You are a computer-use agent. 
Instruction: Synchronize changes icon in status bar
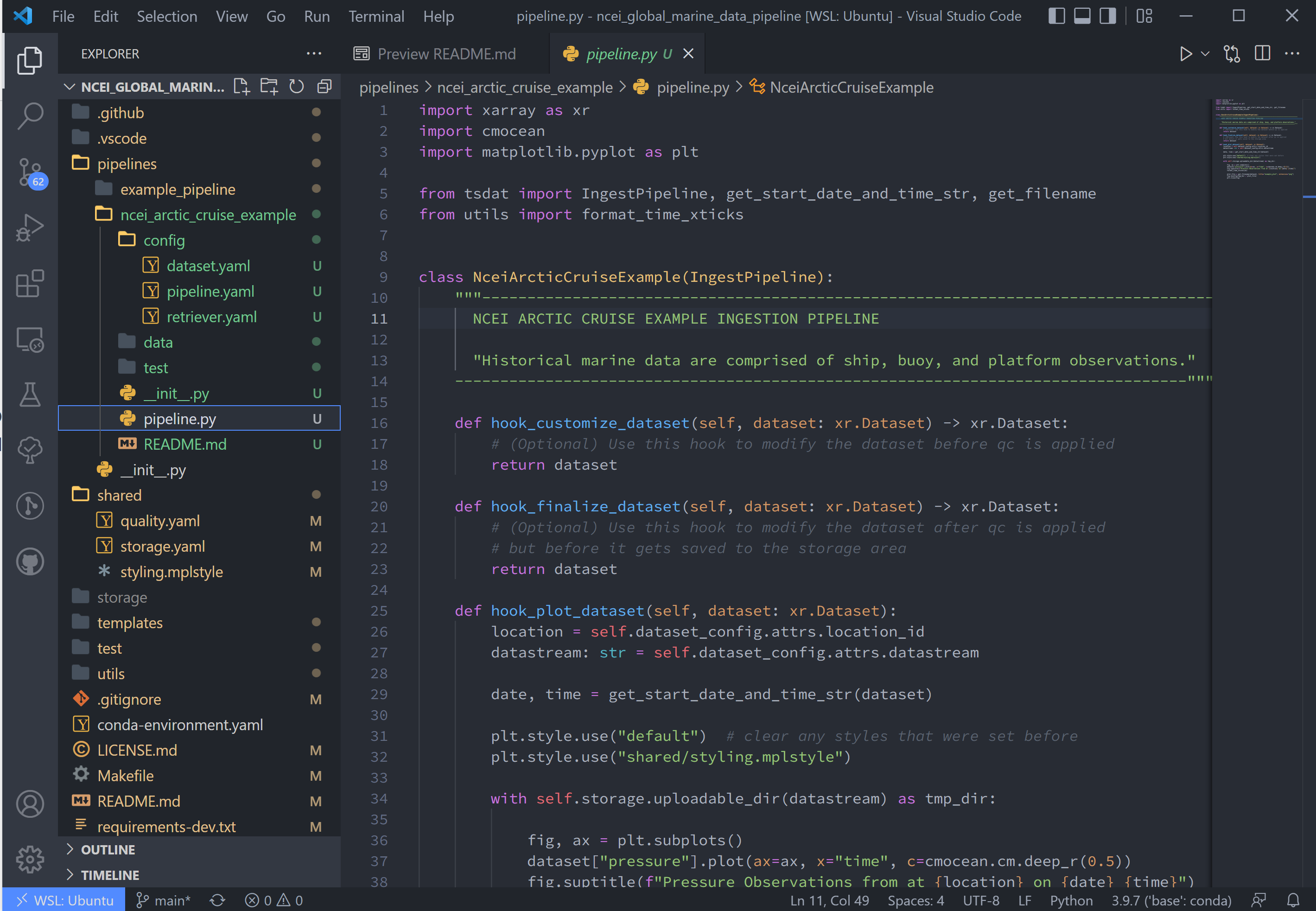coord(217,901)
